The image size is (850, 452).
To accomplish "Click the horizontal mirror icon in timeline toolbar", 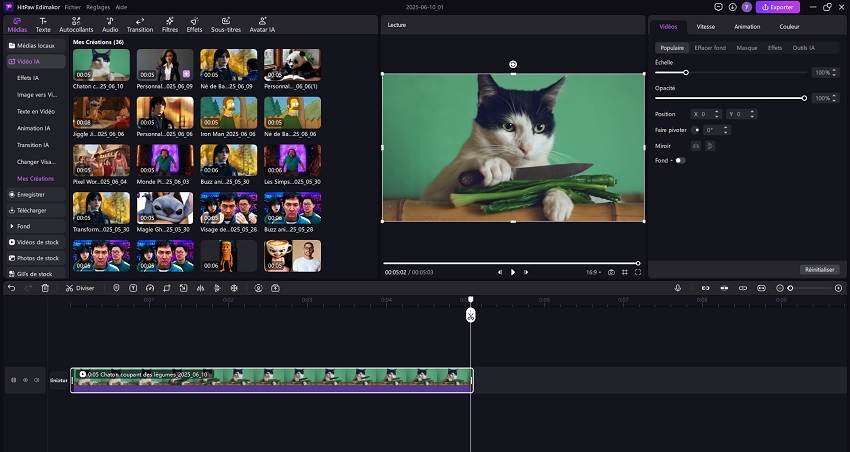I will [x=201, y=288].
